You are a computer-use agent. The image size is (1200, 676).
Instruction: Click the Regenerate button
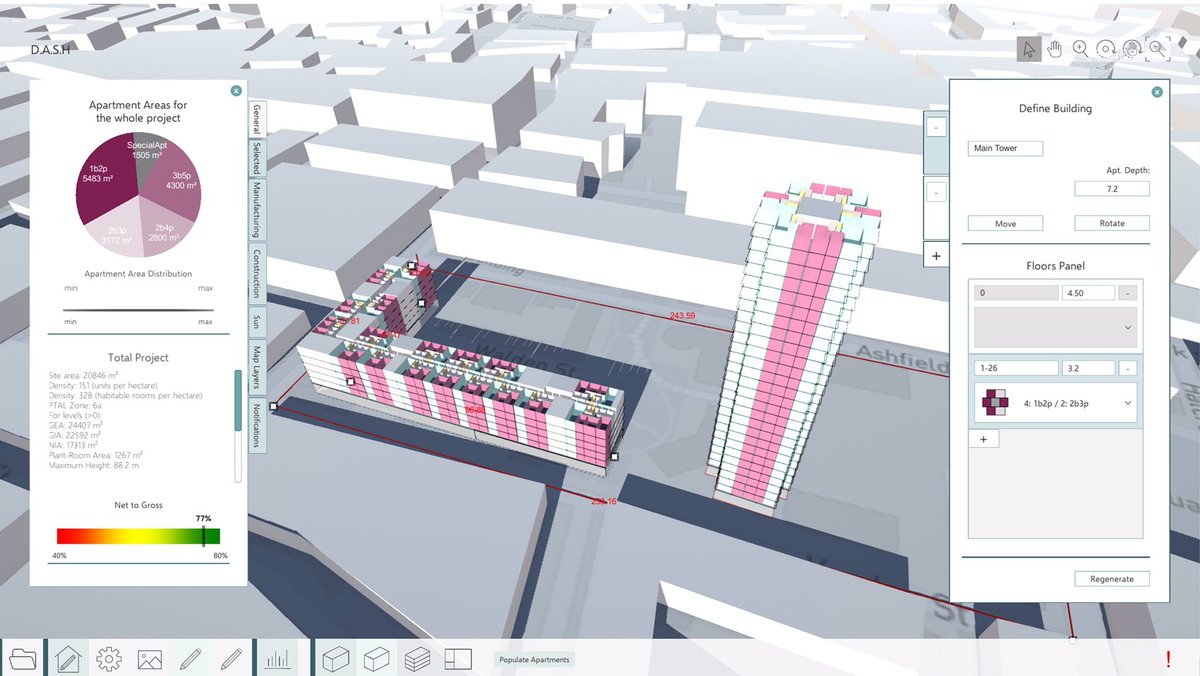pyautogui.click(x=1112, y=579)
